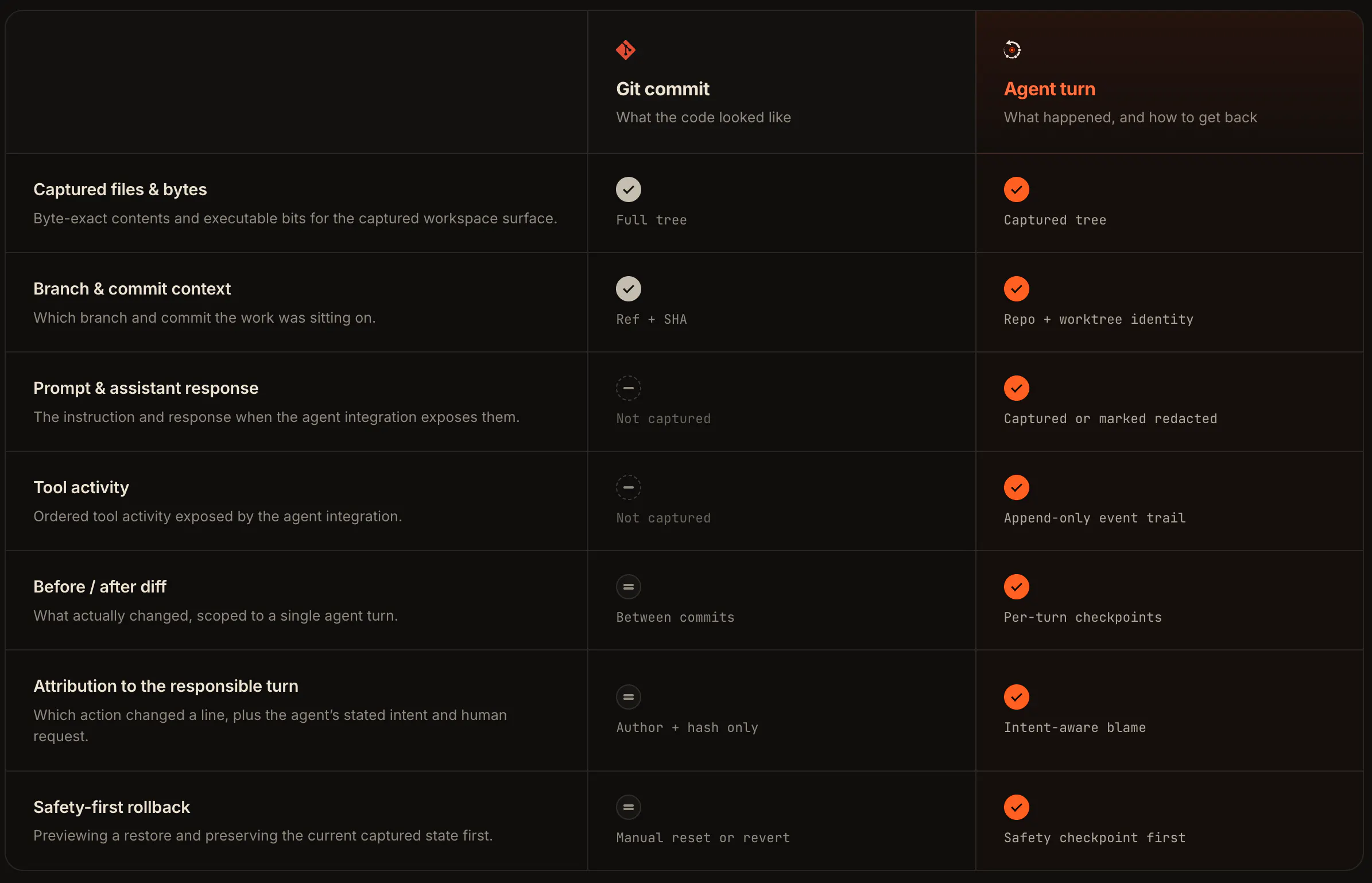This screenshot has height=883, width=1372.
Task: Click the orange checkmark above Captured tree
Action: (1017, 189)
